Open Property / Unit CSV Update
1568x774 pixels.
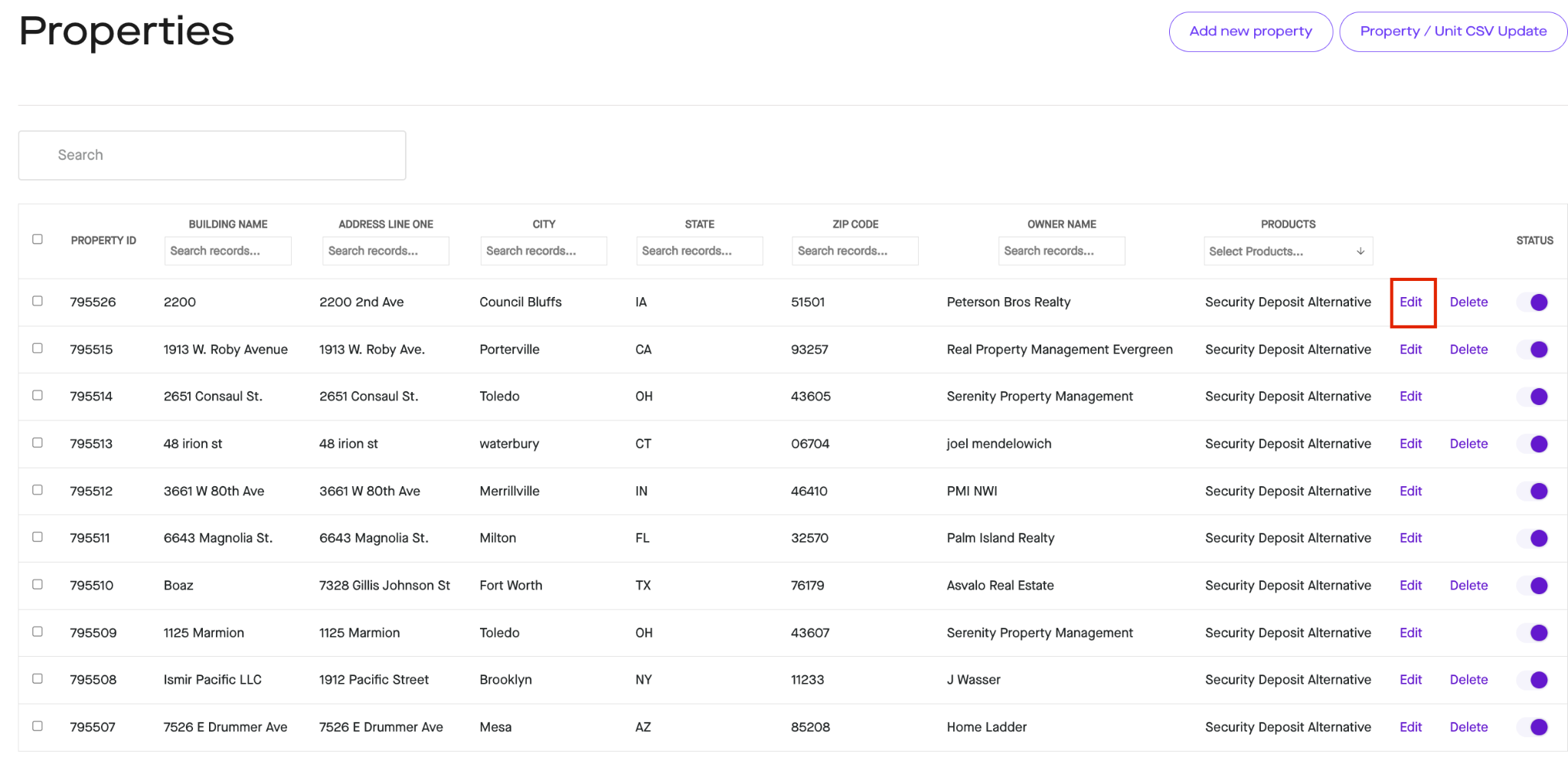coord(1453,31)
